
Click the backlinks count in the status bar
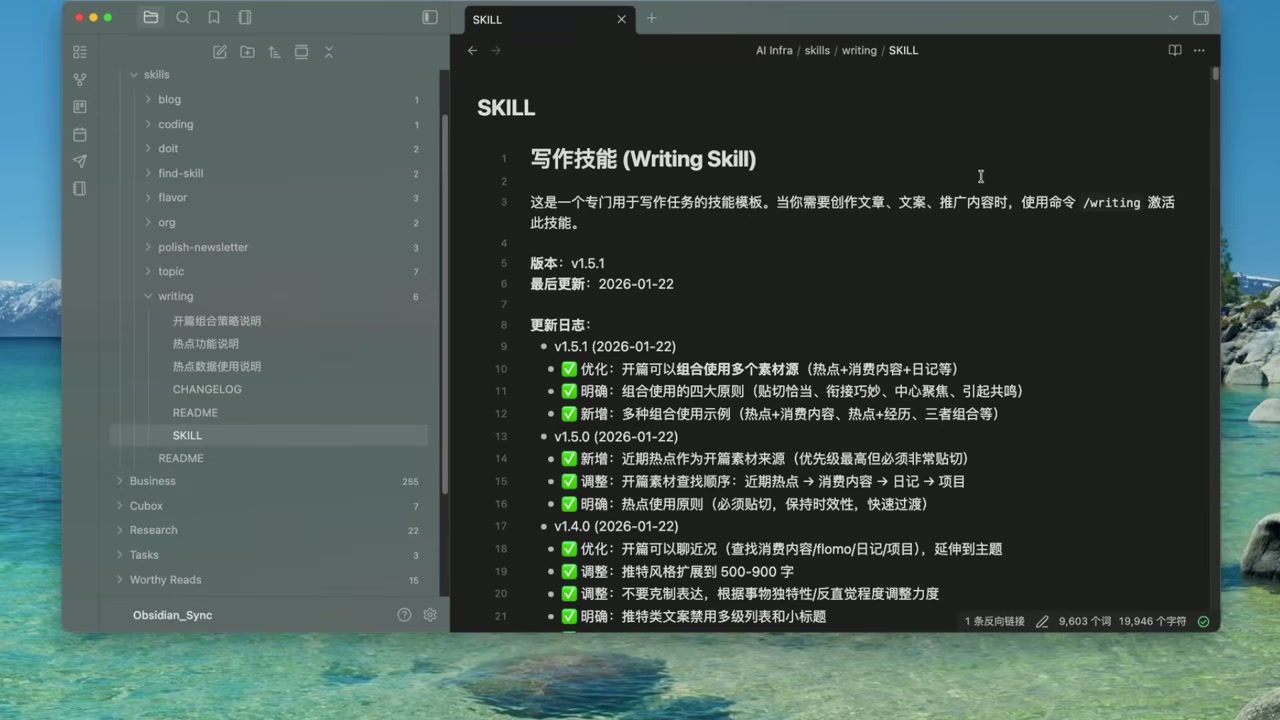[x=993, y=621]
